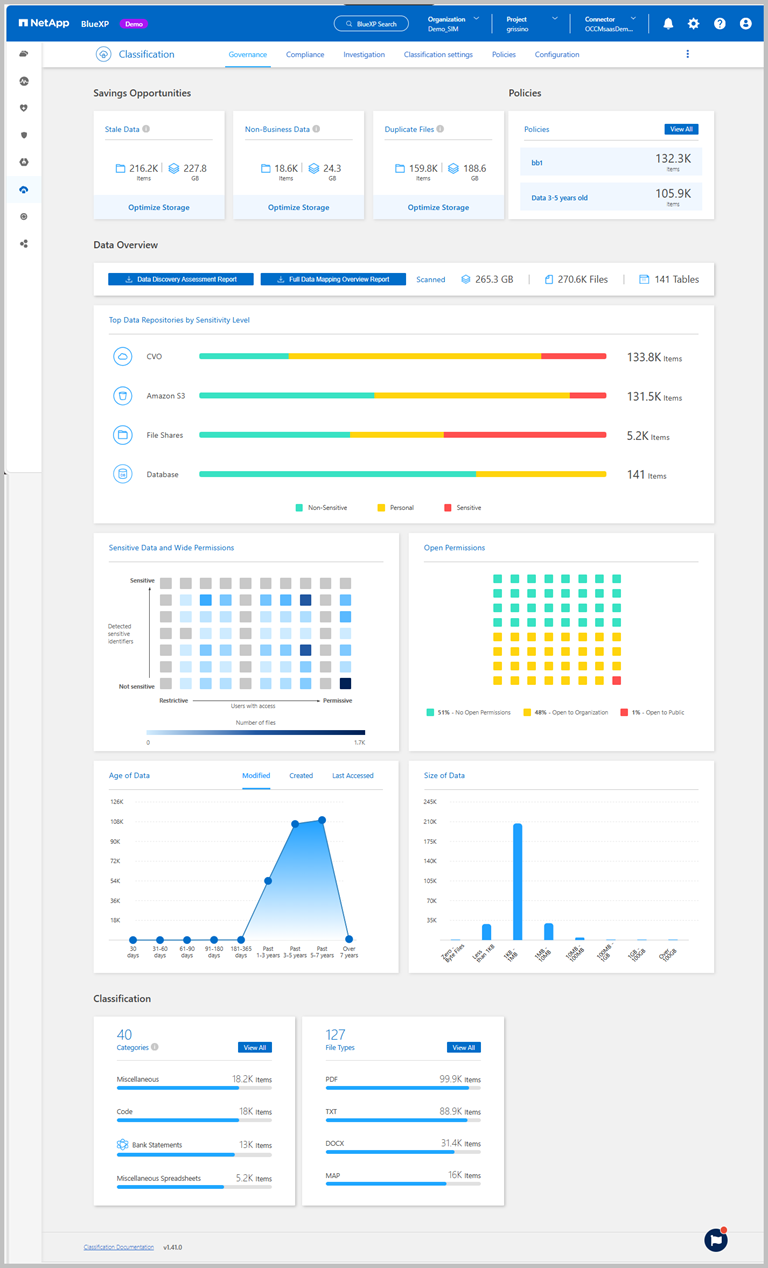Click the Categories info icon

[155, 1048]
